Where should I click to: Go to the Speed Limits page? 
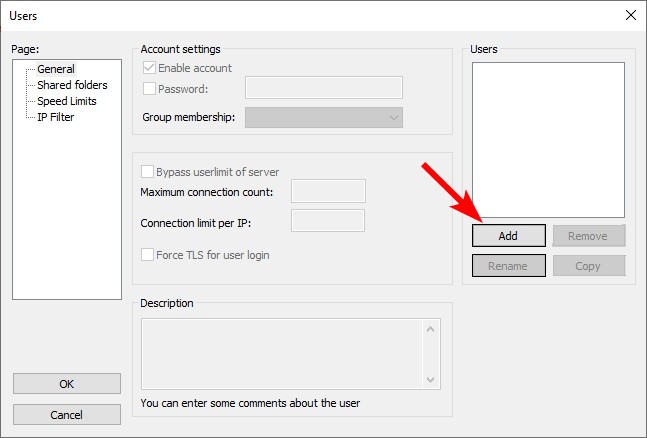point(67,101)
